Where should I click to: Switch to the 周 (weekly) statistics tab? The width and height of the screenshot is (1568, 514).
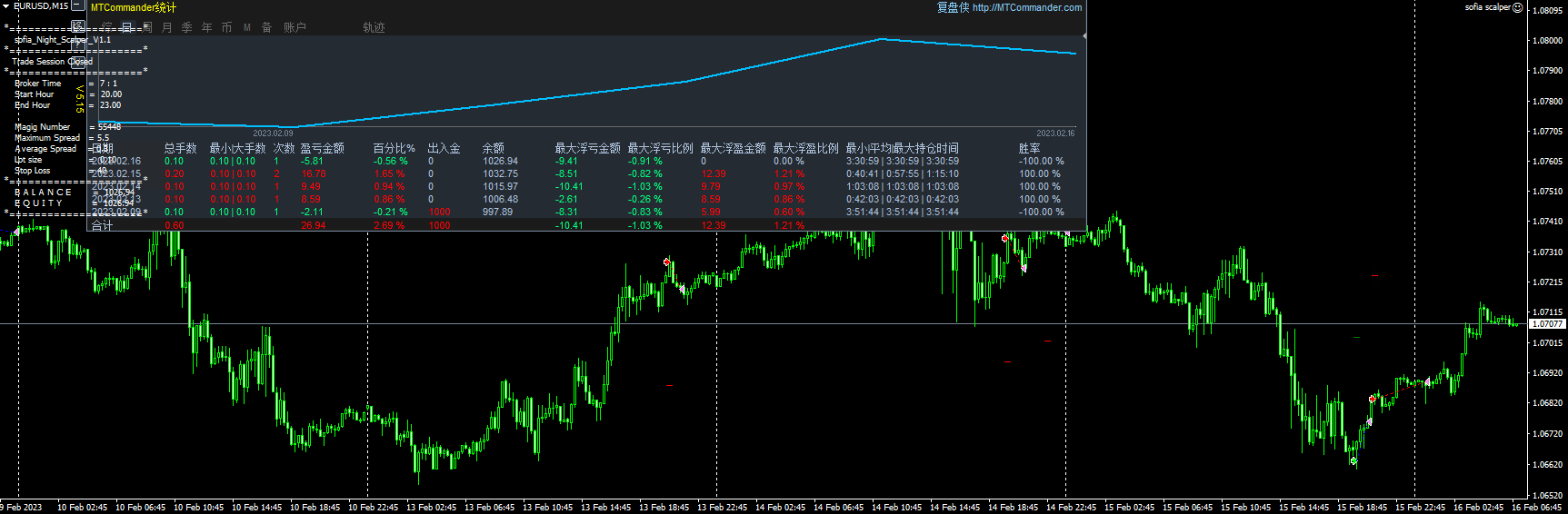click(x=147, y=28)
